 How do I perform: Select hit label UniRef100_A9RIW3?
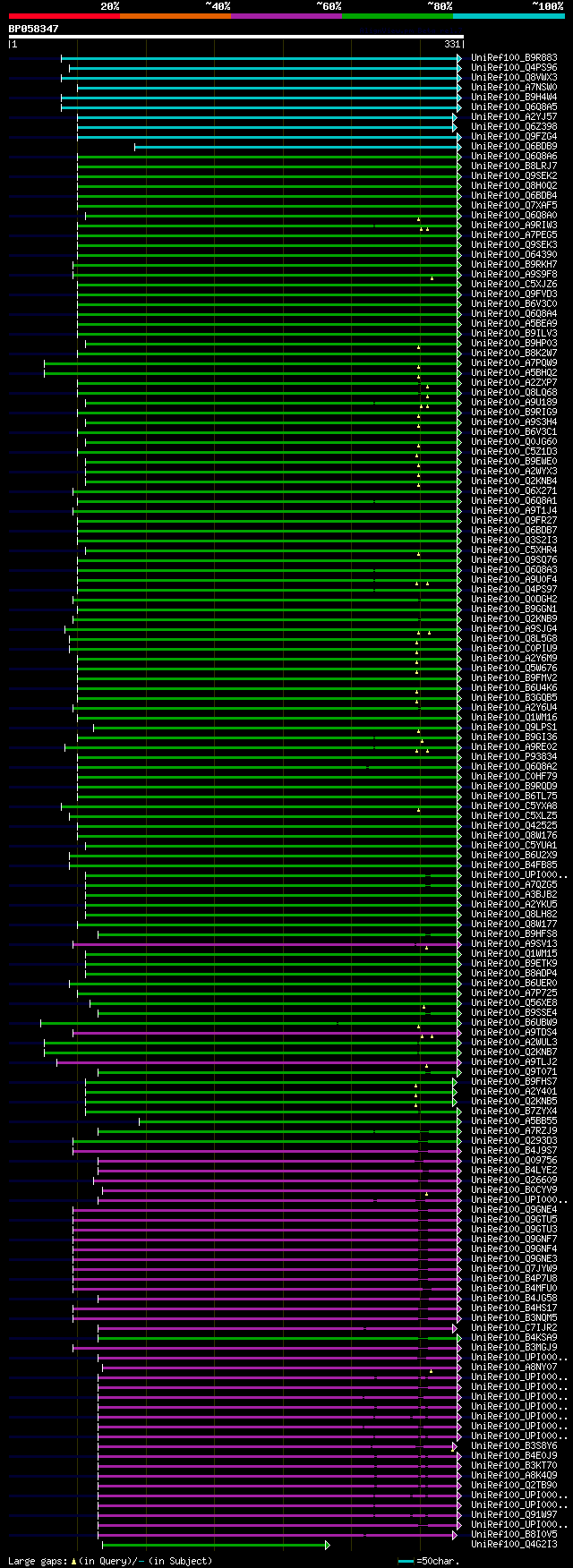514,226
